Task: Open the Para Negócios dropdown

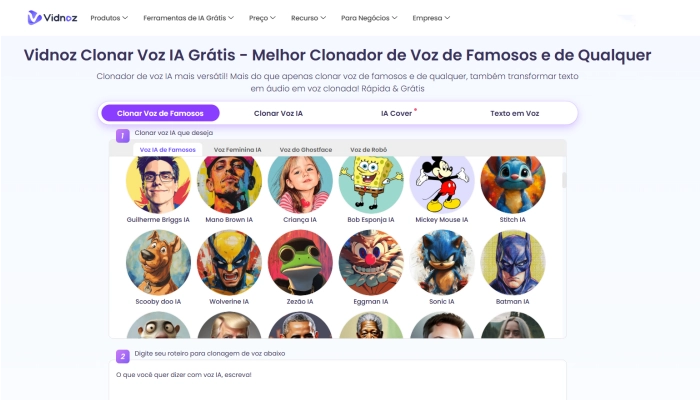Action: pos(369,18)
